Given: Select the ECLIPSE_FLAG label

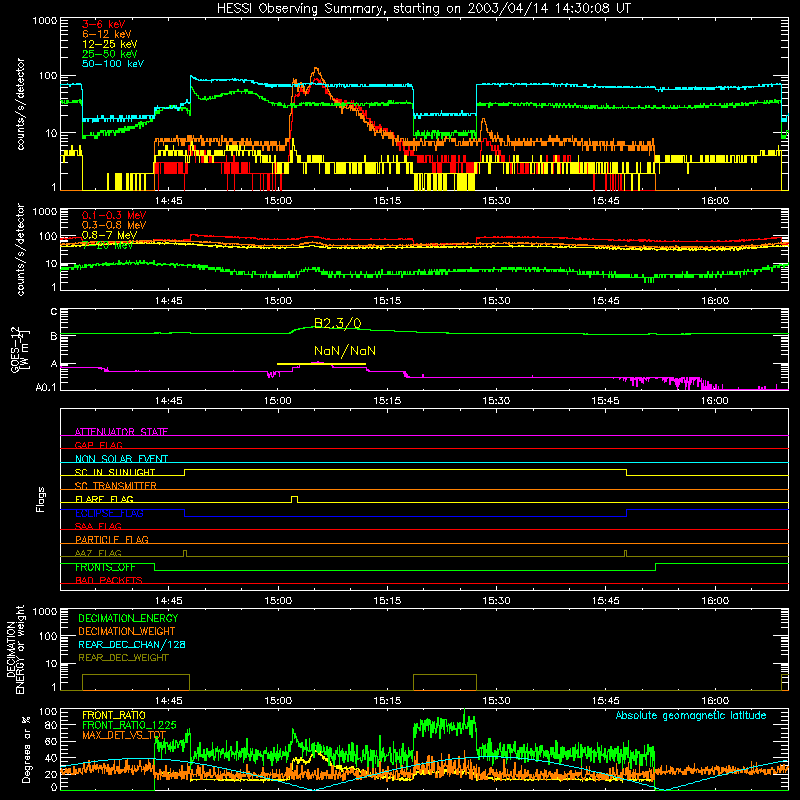Looking at the screenshot, I should [109, 513].
